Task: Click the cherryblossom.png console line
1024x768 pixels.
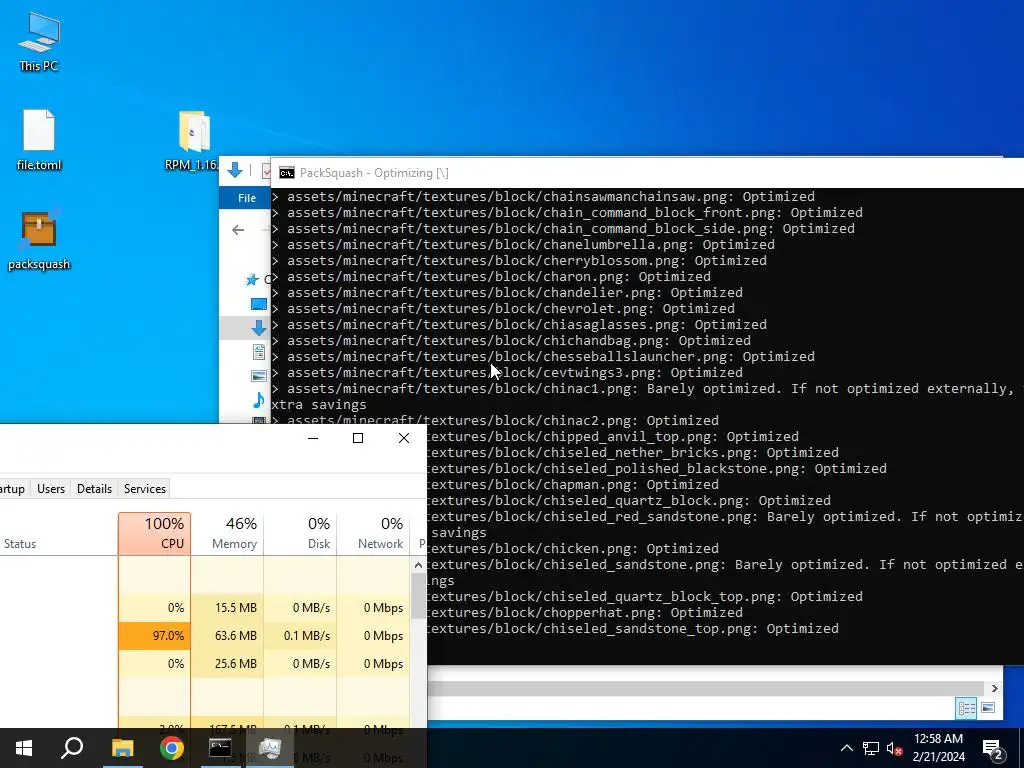Action: tap(519, 261)
